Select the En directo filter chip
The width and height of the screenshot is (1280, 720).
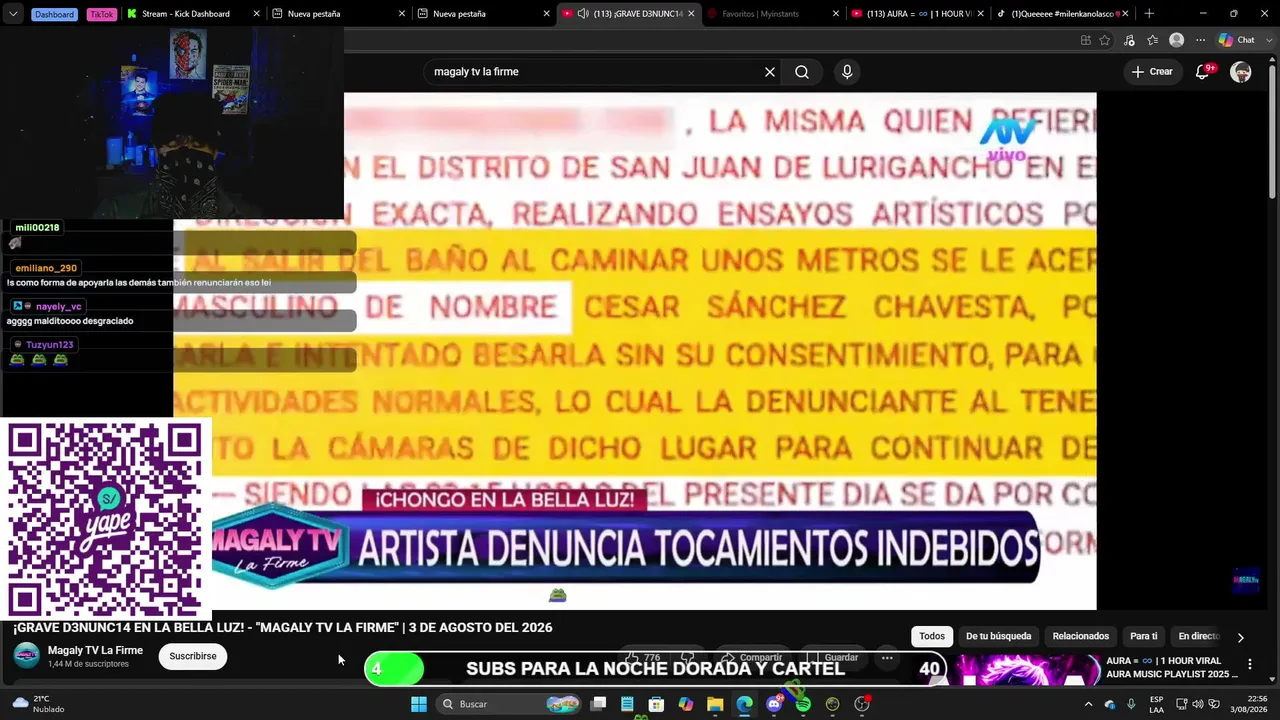click(x=1199, y=636)
